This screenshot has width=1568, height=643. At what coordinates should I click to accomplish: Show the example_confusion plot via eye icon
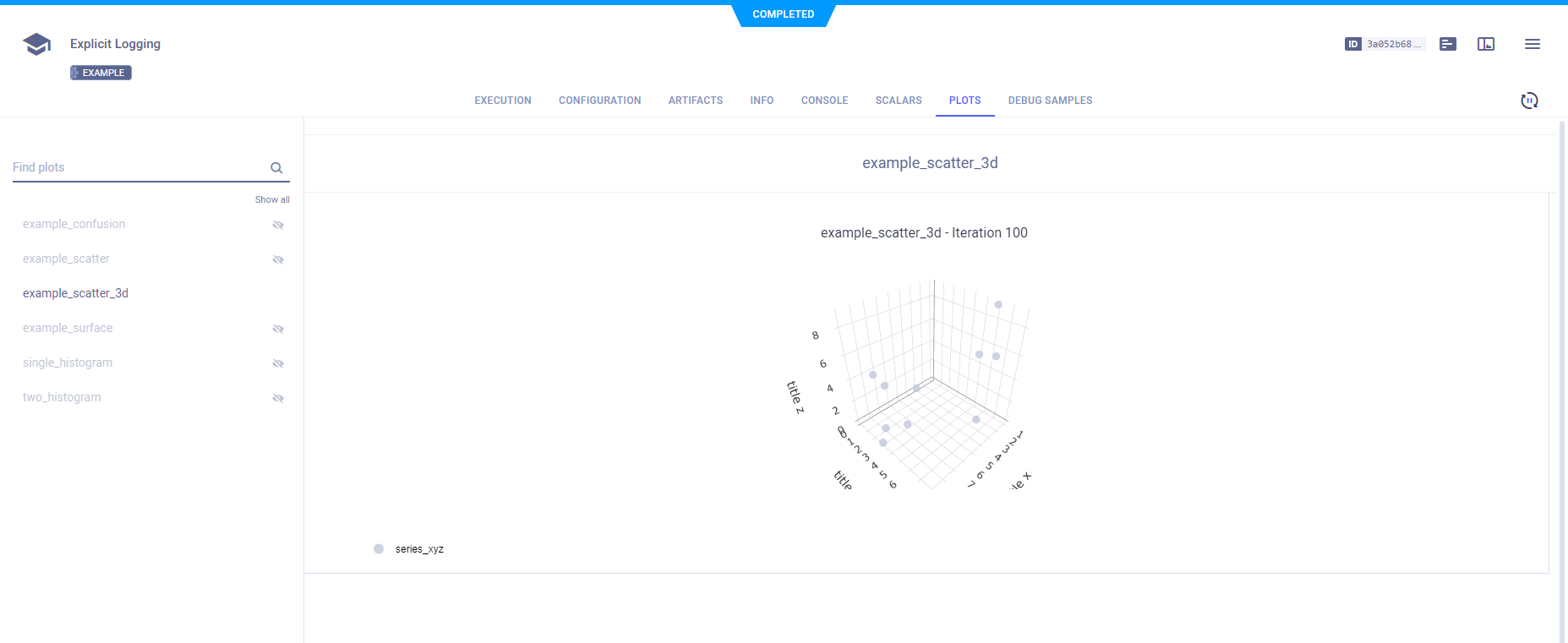pyautogui.click(x=278, y=225)
